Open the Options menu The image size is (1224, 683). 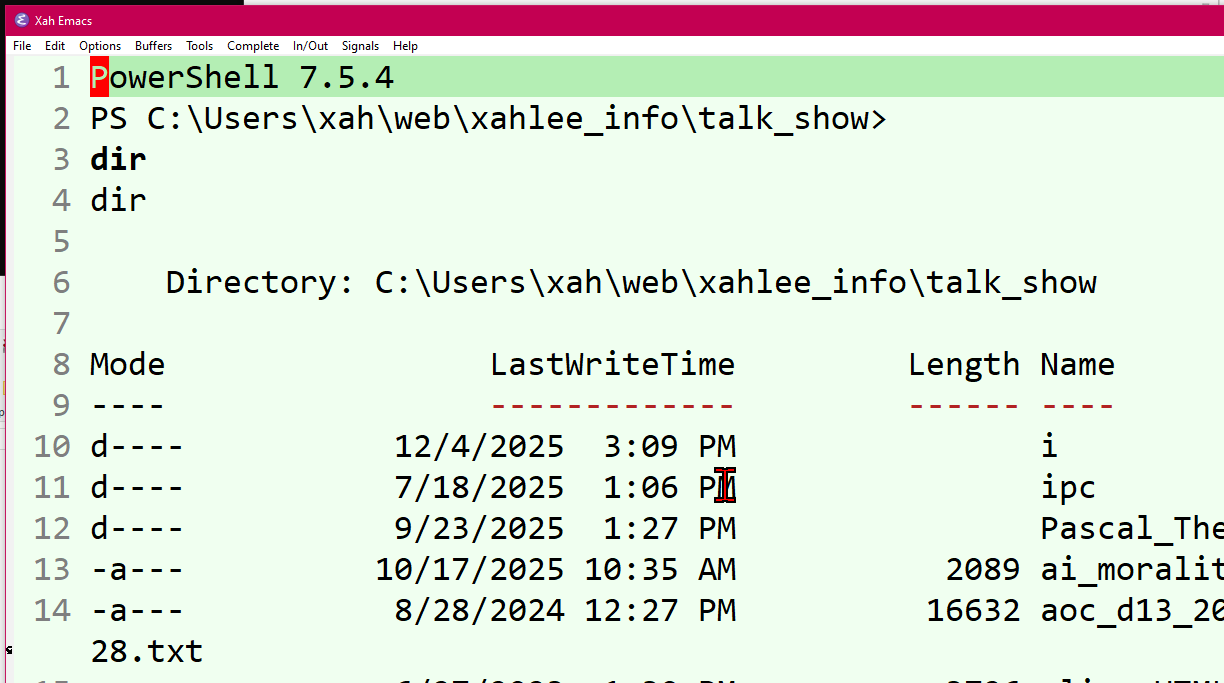click(x=100, y=46)
